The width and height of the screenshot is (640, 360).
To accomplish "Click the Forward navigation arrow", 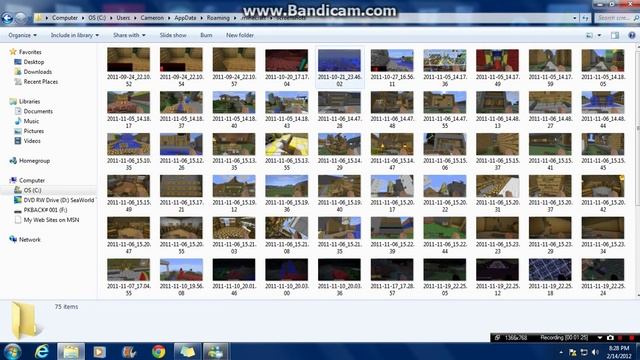I will point(20,18).
